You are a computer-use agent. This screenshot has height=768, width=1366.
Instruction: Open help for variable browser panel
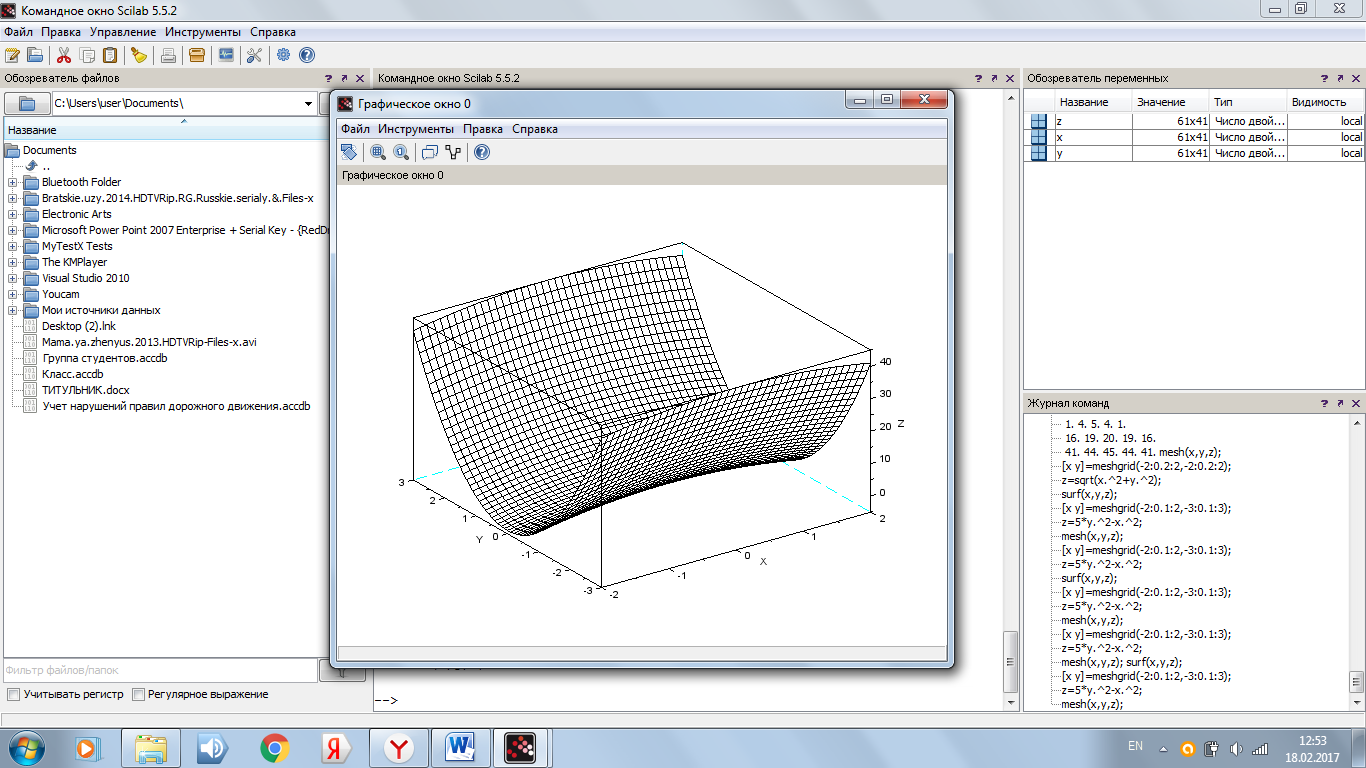(x=1325, y=78)
